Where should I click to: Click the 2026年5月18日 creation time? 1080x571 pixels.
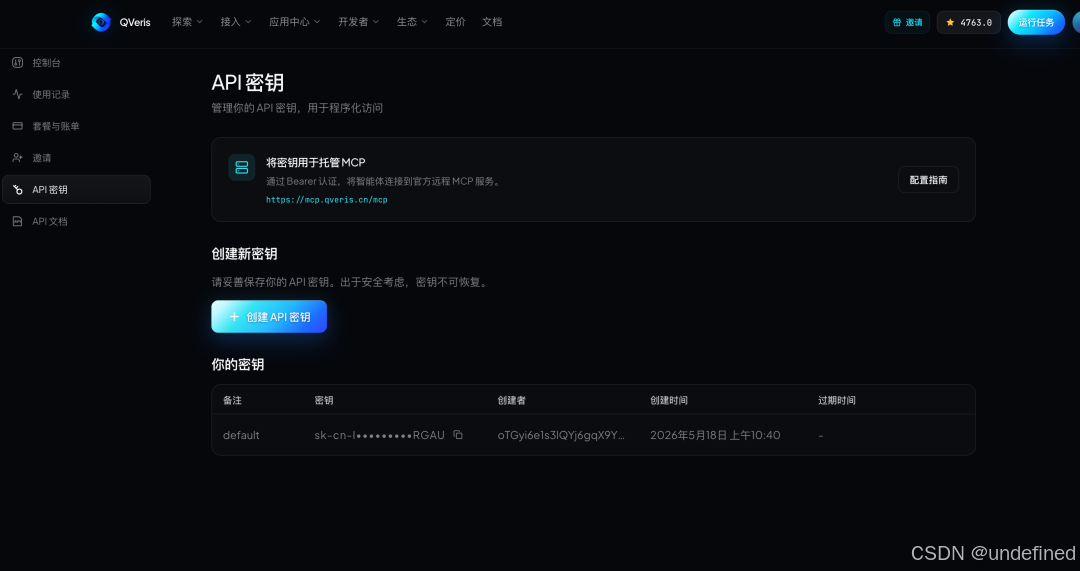[715, 435]
